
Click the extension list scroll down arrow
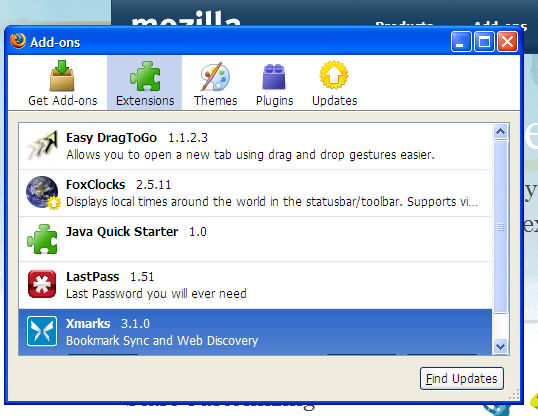click(x=500, y=347)
